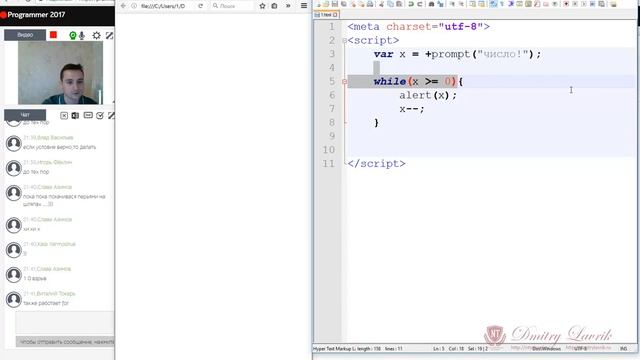The image size is (640, 360).
Task: Click the presenter webcam video thumbnail
Action: coord(60,73)
